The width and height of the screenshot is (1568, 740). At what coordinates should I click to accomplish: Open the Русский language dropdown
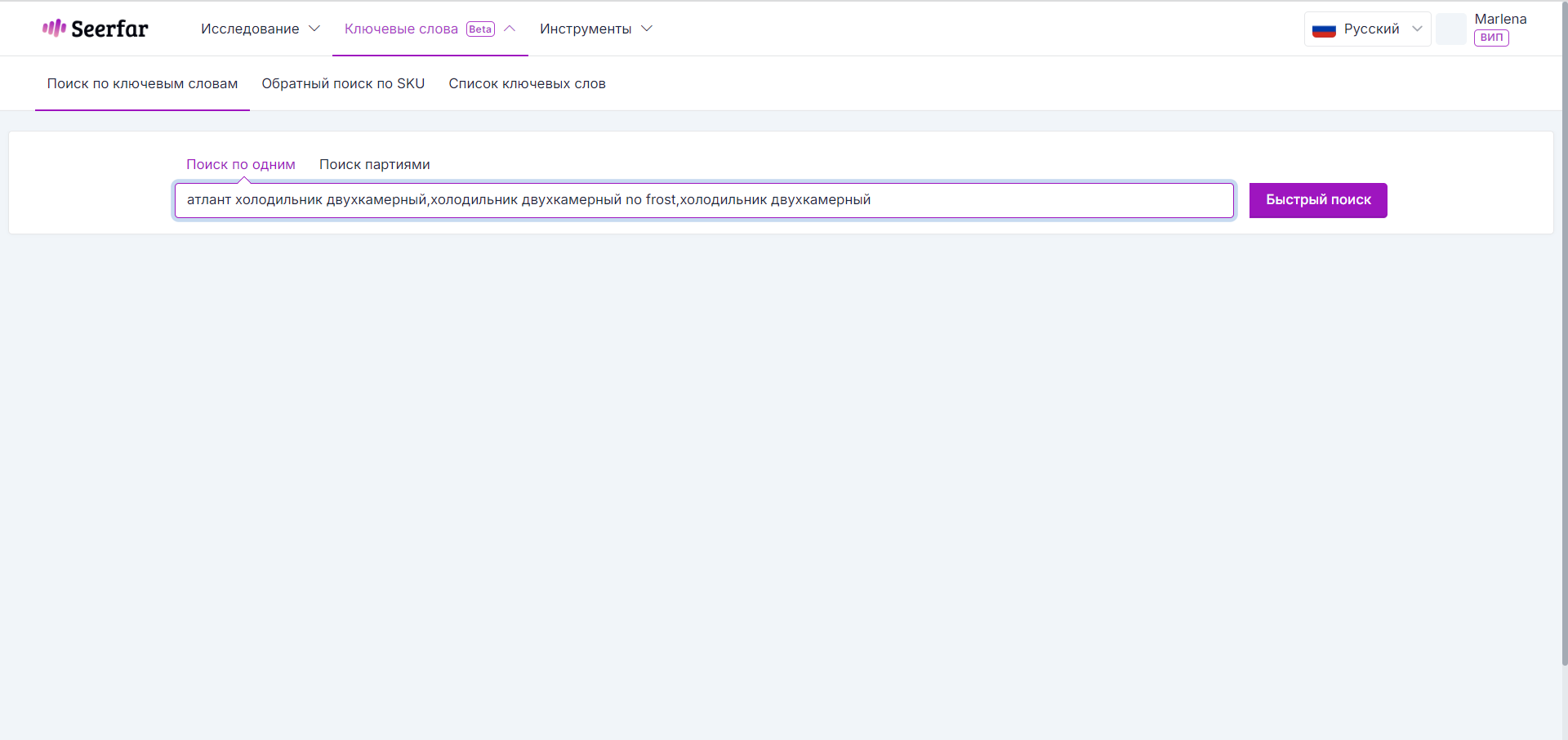tap(1368, 29)
